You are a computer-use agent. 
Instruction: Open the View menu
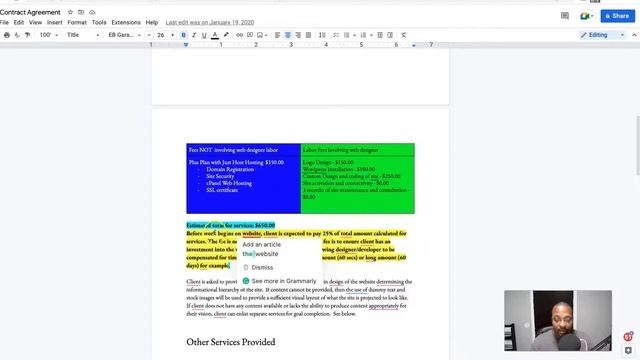tap(35, 22)
